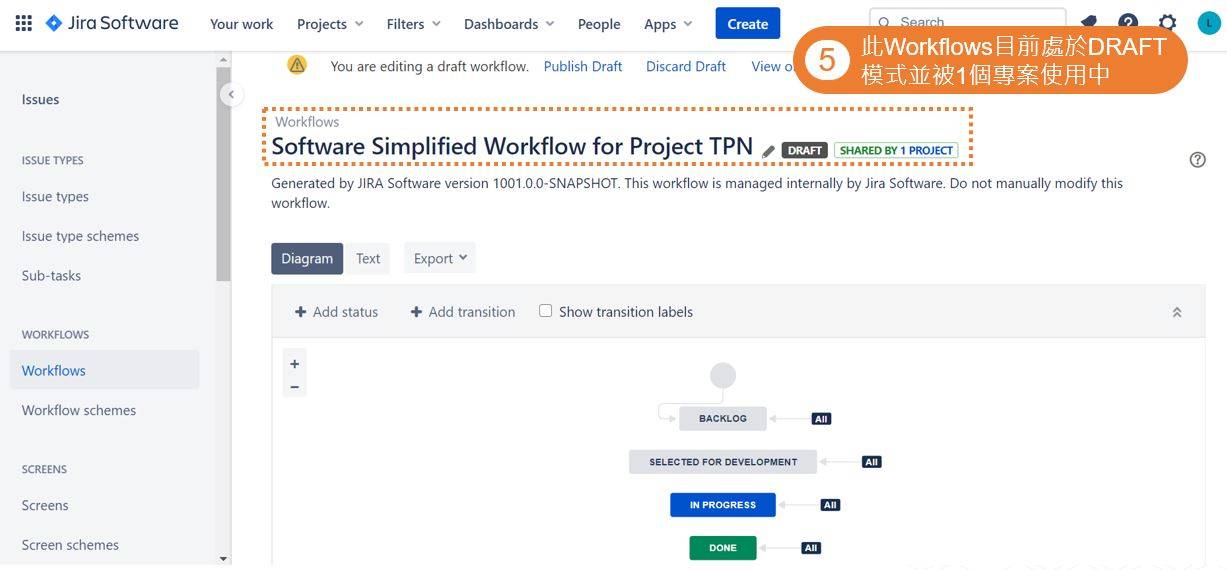Click the Issues heading in sidebar
The height and width of the screenshot is (570, 1227).
[x=40, y=99]
